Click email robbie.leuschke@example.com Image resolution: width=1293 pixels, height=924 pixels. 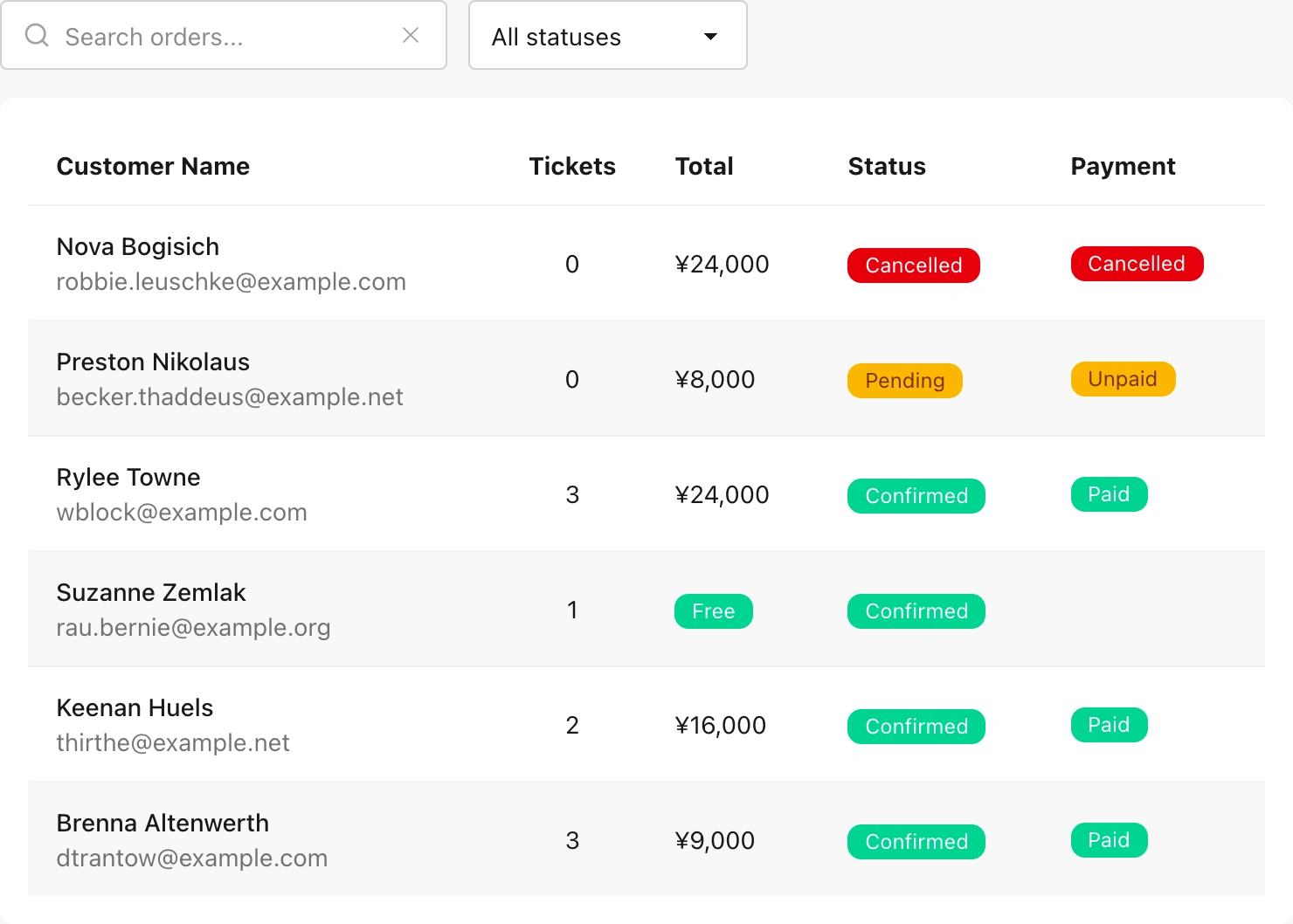[232, 281]
